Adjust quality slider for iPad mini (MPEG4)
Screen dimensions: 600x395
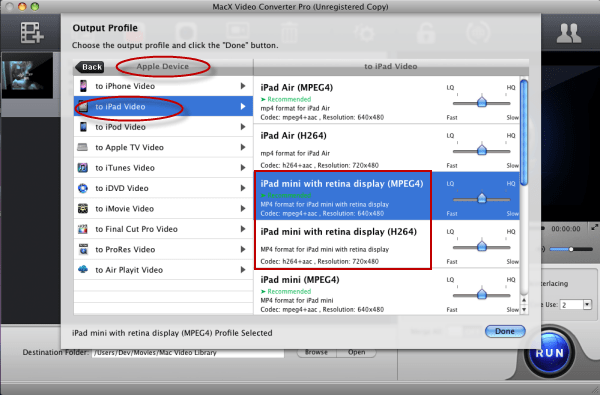click(481, 294)
